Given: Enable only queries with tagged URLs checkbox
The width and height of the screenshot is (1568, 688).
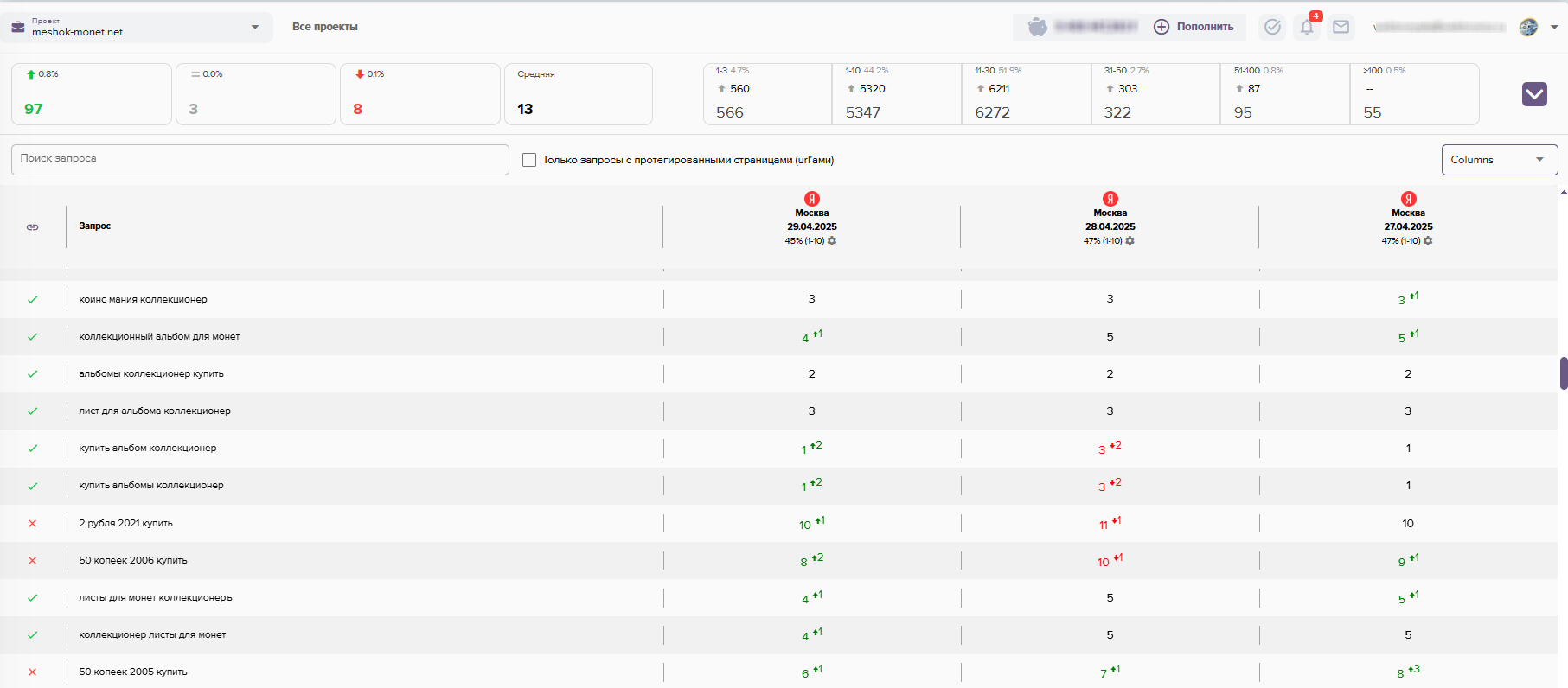Looking at the screenshot, I should click(529, 160).
